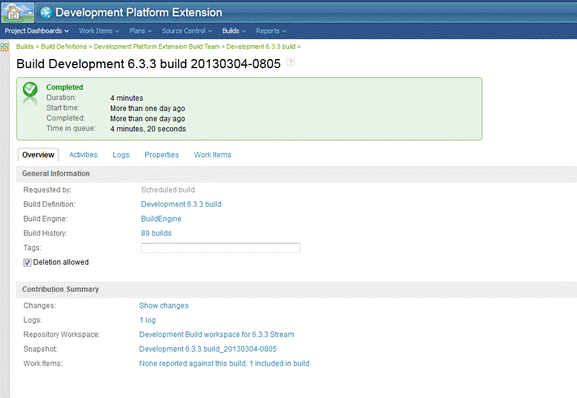View the 89 builds history link
Image resolution: width=577 pixels, height=398 pixels.
[156, 233]
